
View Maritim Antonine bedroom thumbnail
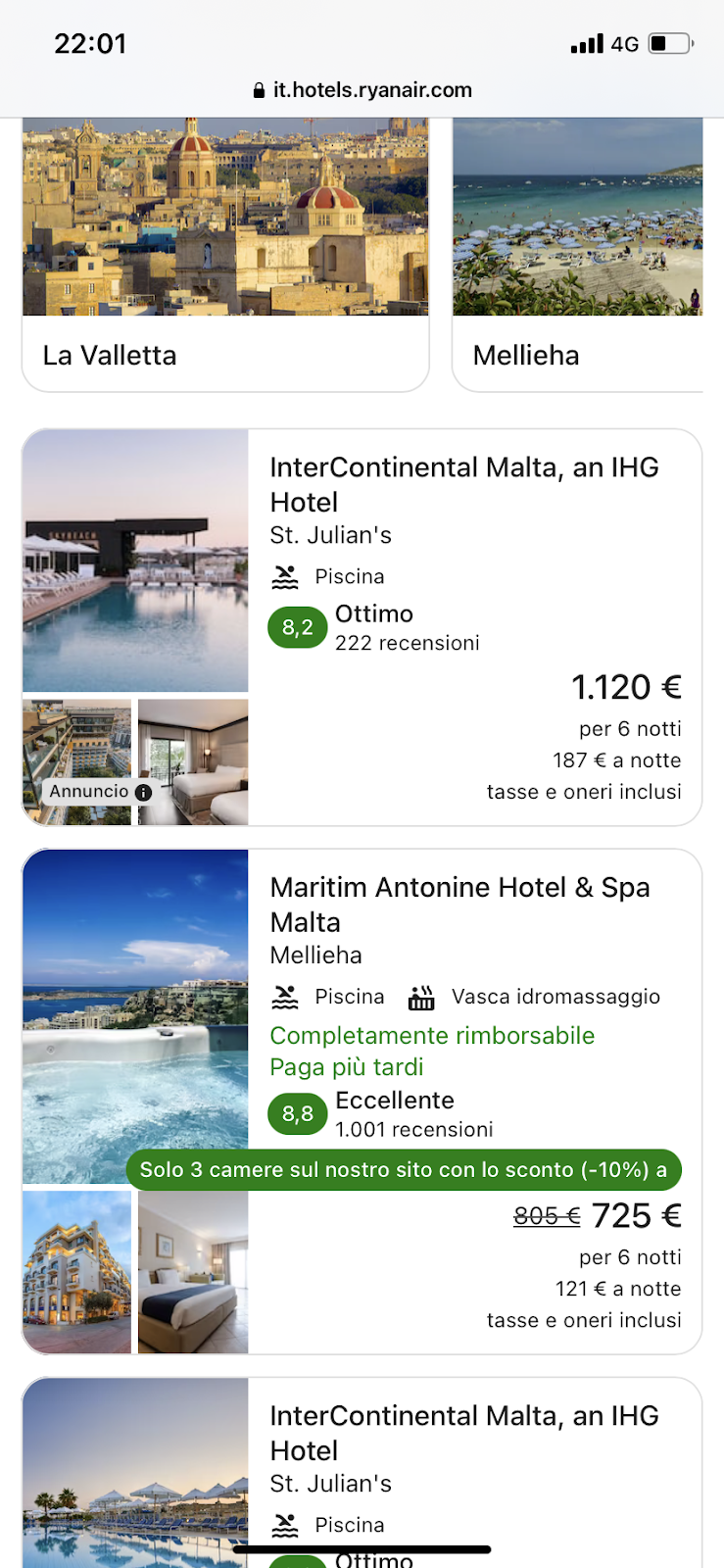[x=193, y=1272]
